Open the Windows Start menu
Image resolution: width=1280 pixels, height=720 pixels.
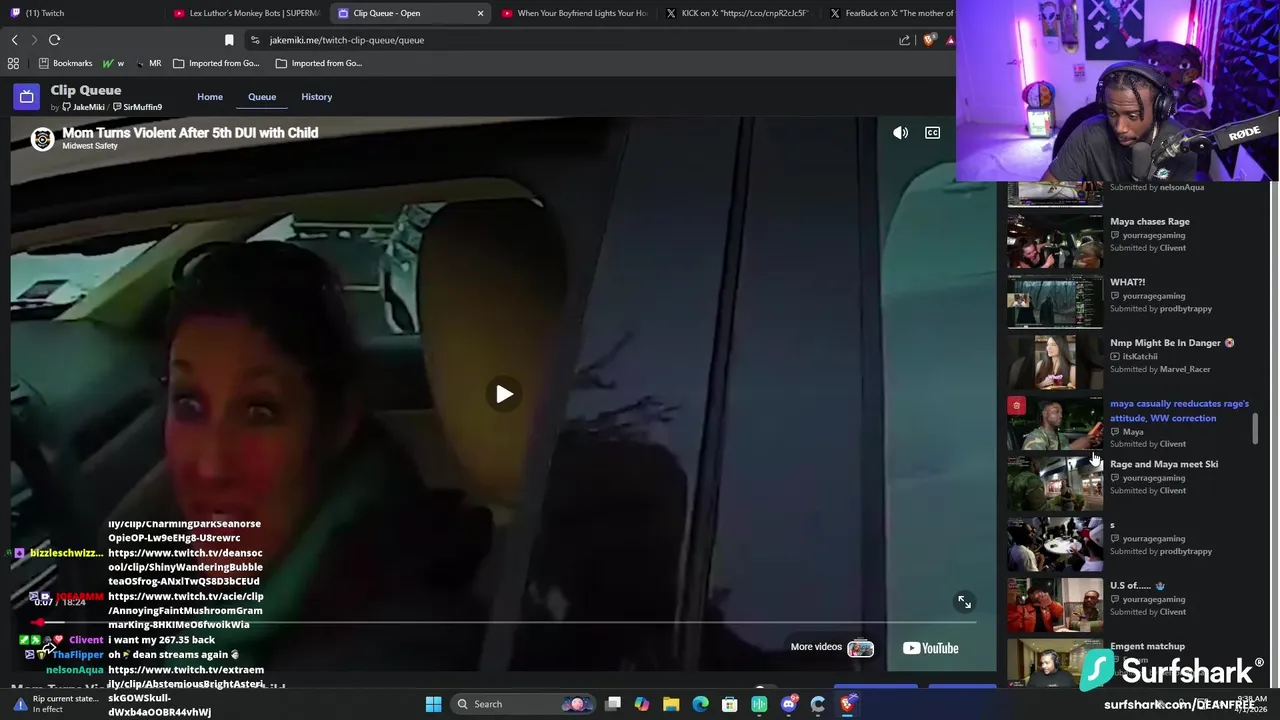coord(433,704)
